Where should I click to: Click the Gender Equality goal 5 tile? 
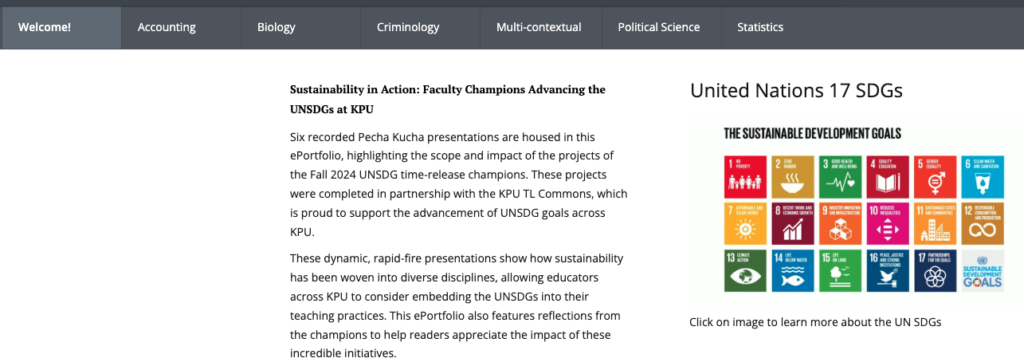point(935,176)
